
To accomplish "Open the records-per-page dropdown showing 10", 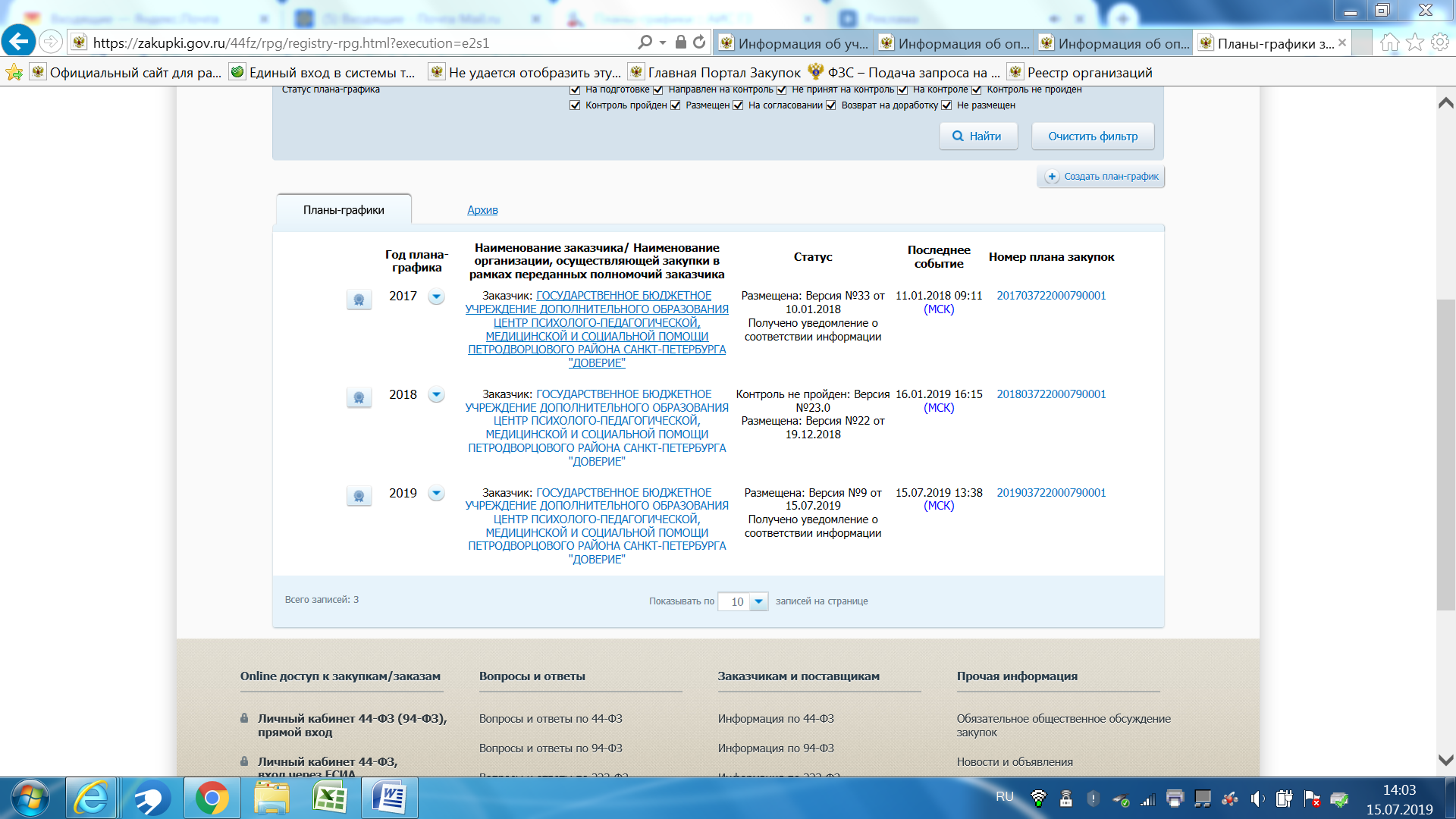I will (x=758, y=601).
